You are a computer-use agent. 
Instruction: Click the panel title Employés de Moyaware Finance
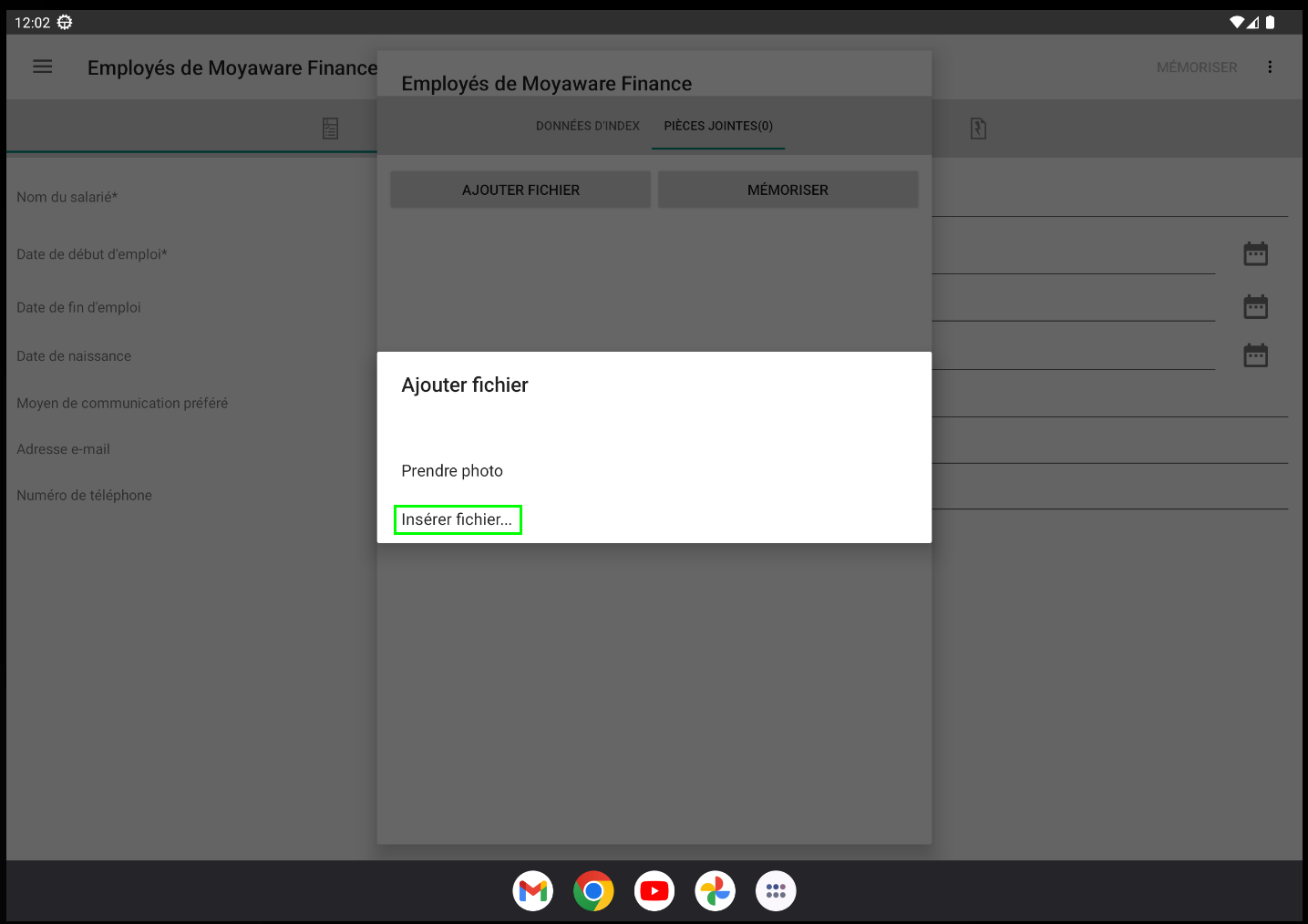(547, 84)
